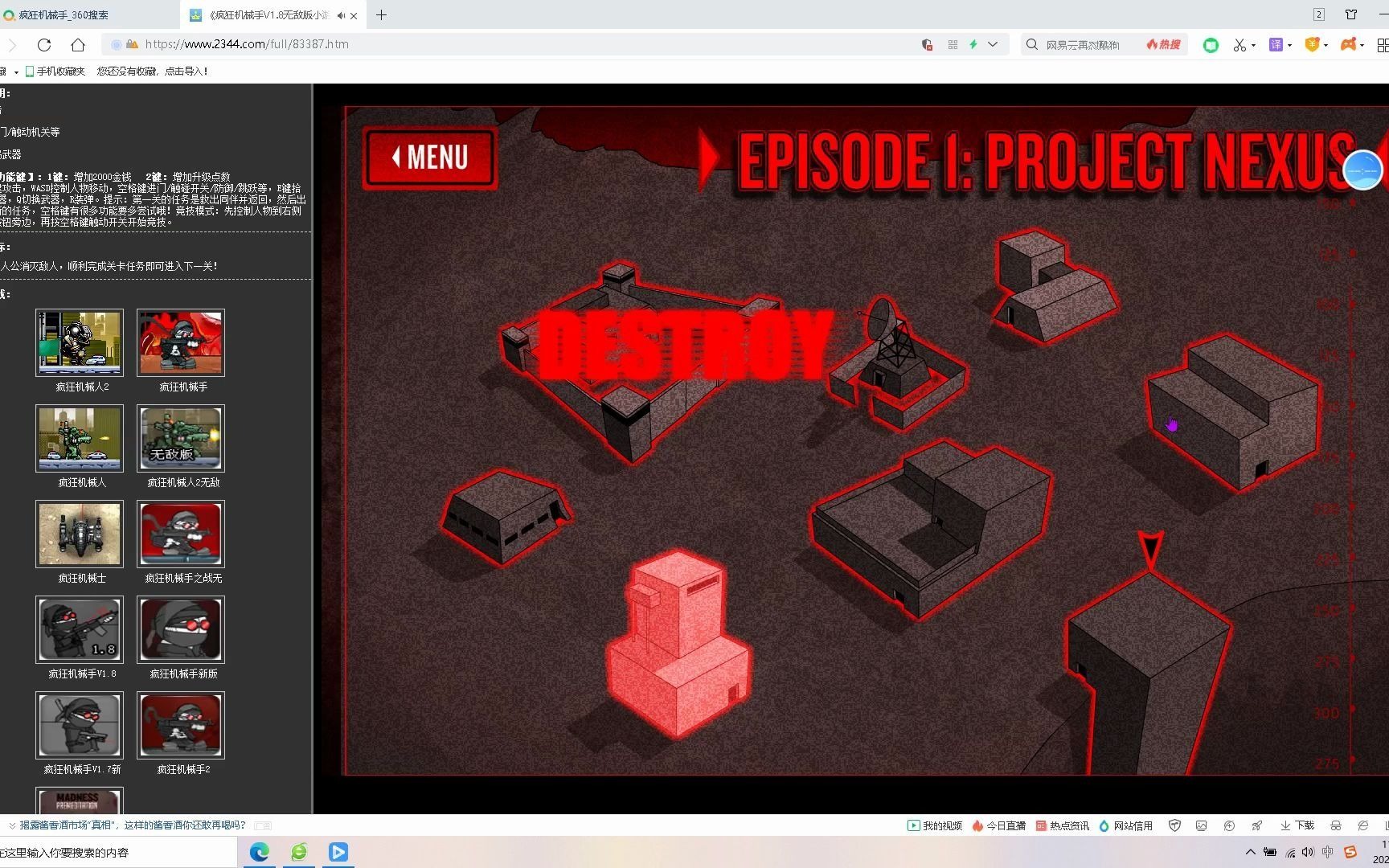Open the screenshot scissors tool in the toolbar
Viewport: 1389px width, 868px height.
(x=1239, y=45)
